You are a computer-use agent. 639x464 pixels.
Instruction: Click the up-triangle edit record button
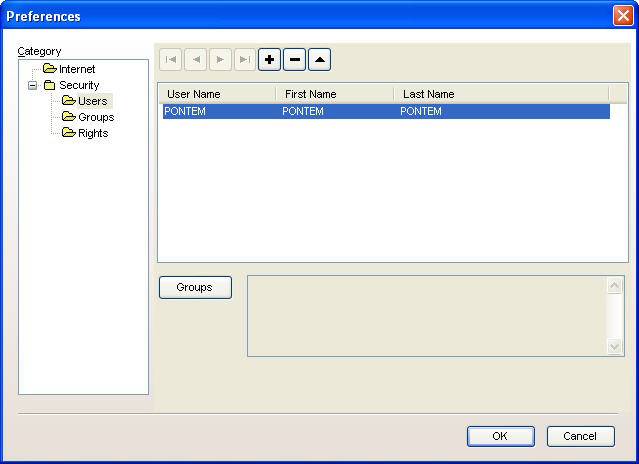click(320, 59)
